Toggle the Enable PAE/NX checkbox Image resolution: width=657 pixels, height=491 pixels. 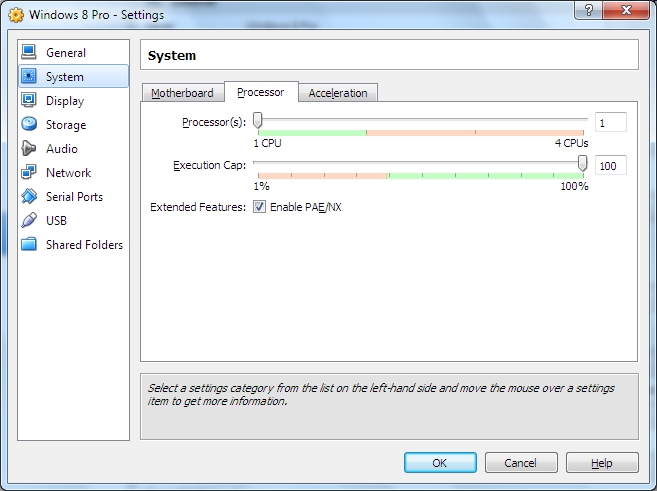[x=259, y=207]
